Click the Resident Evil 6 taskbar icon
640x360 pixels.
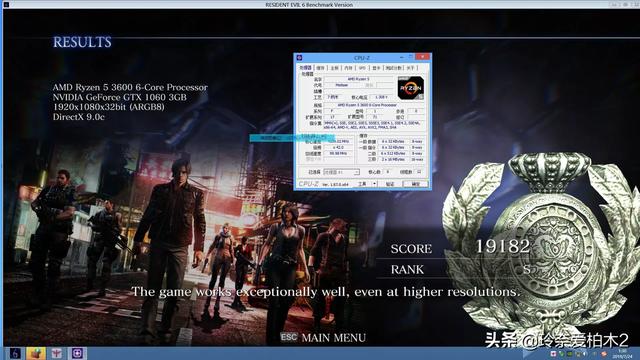[15, 353]
